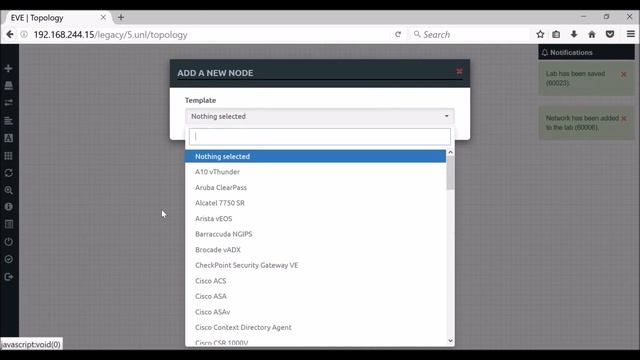Screen dimensions: 640x360
Task: Select highlighted 'Nothing selected' list option
Action: (x=315, y=156)
